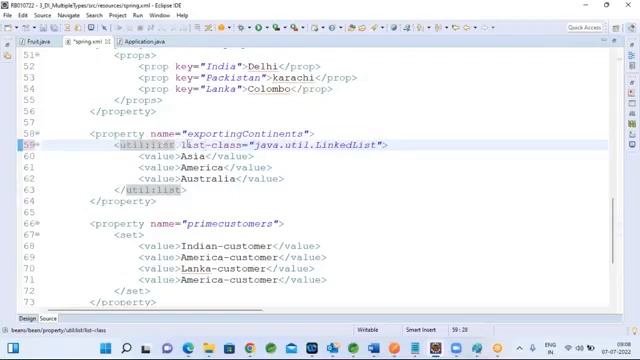Open the Back history dropdown arrow

click(475, 28)
